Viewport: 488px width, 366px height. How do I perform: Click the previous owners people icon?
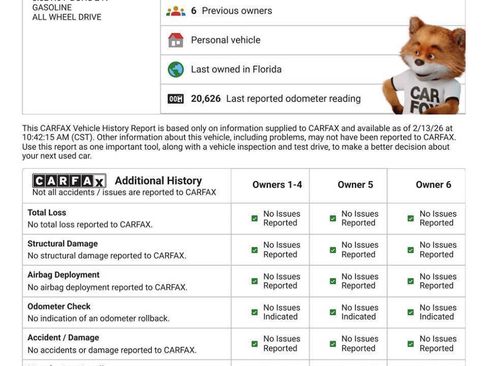tap(176, 11)
